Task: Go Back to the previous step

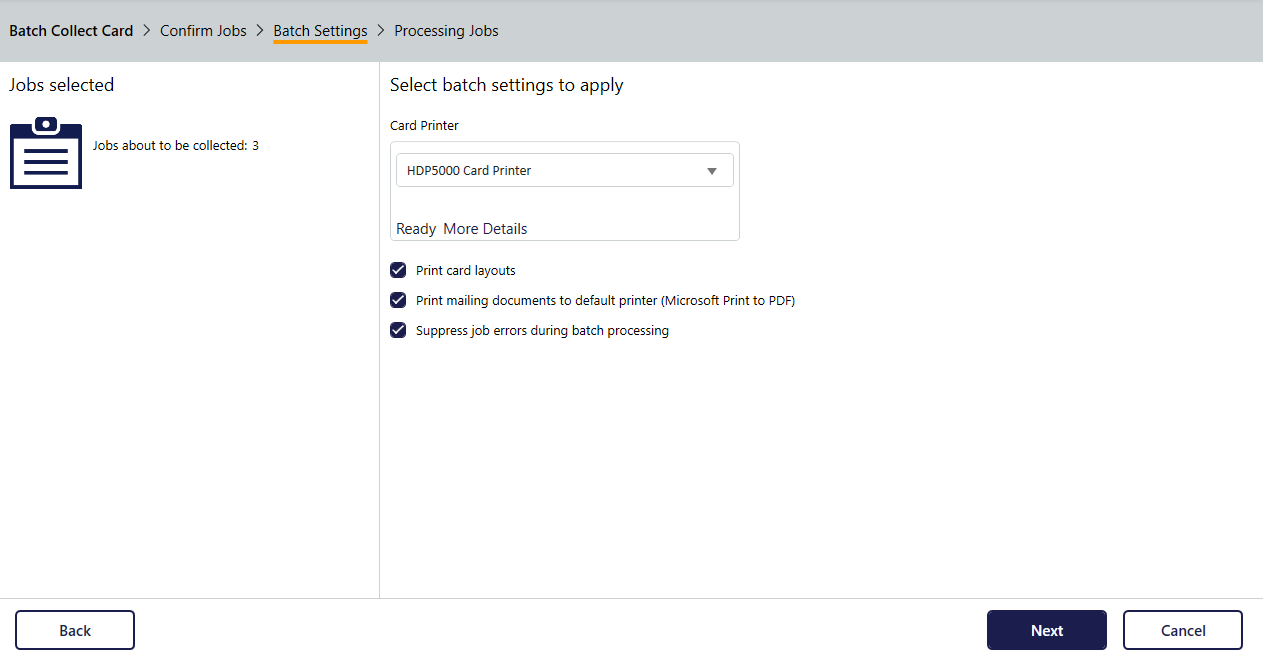Action: (x=75, y=630)
